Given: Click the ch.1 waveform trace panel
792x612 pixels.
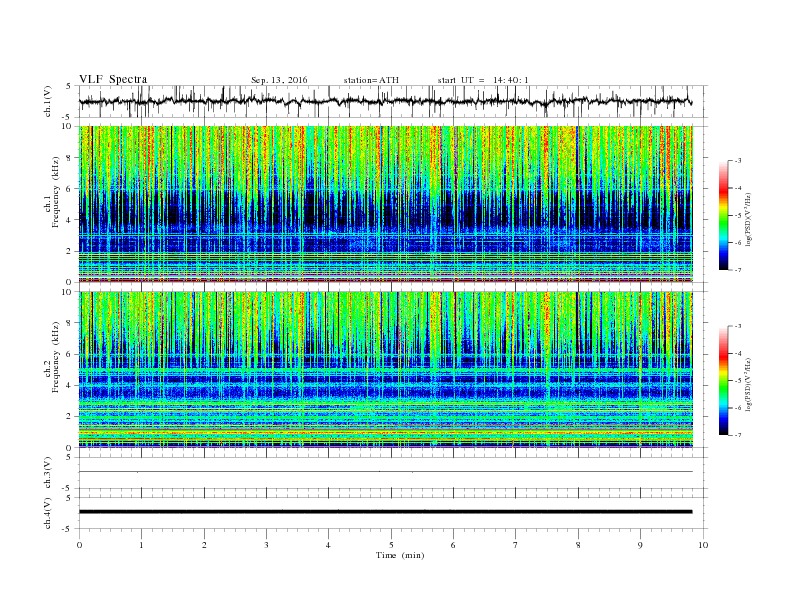Looking at the screenshot, I should click(x=393, y=101).
